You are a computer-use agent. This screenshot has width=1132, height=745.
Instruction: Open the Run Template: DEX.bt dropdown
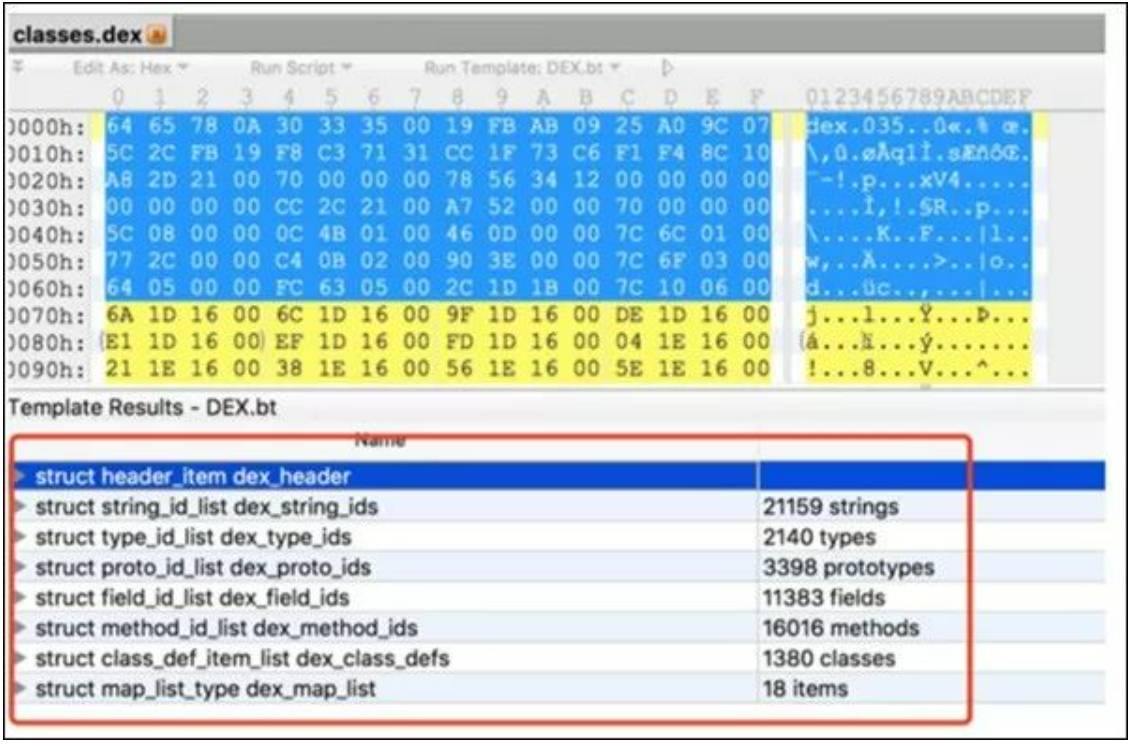point(521,68)
